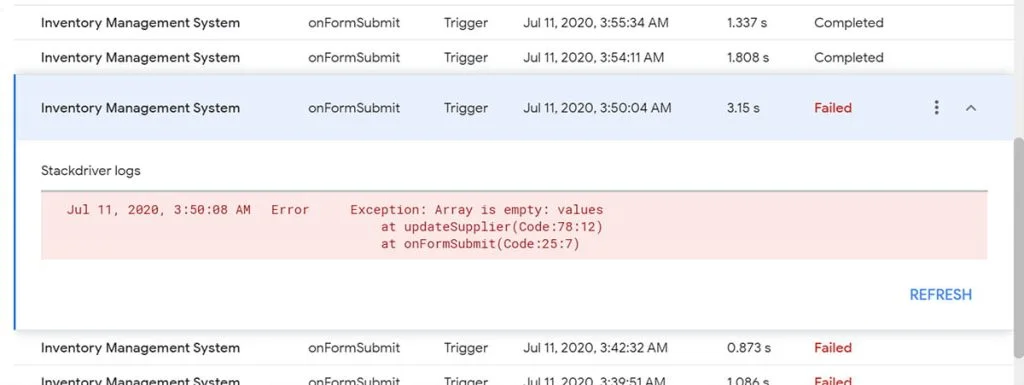Click the REFRESH logs button
This screenshot has height=385, width=1024.
[x=940, y=294]
